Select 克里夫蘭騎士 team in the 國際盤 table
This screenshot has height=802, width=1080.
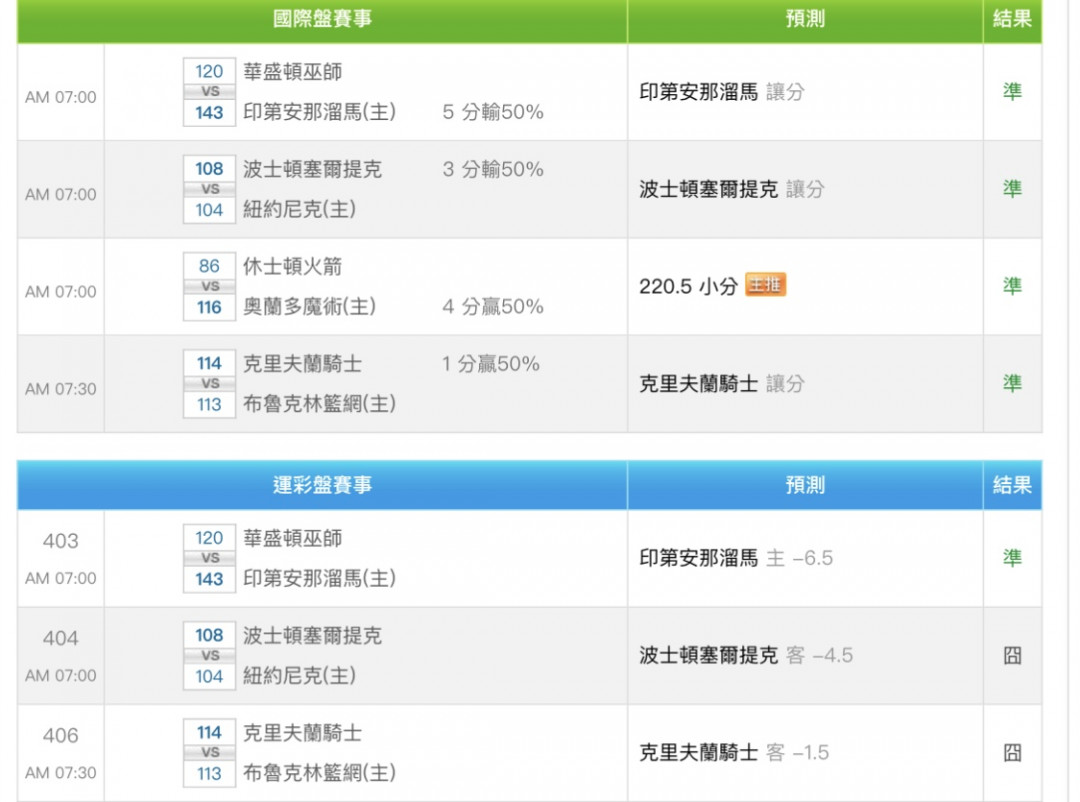point(302,364)
